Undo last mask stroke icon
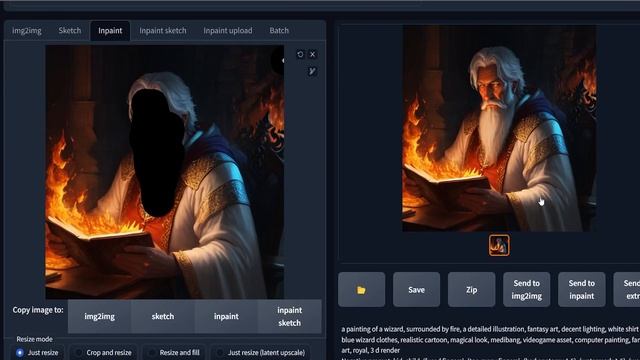640x360 pixels. point(300,54)
